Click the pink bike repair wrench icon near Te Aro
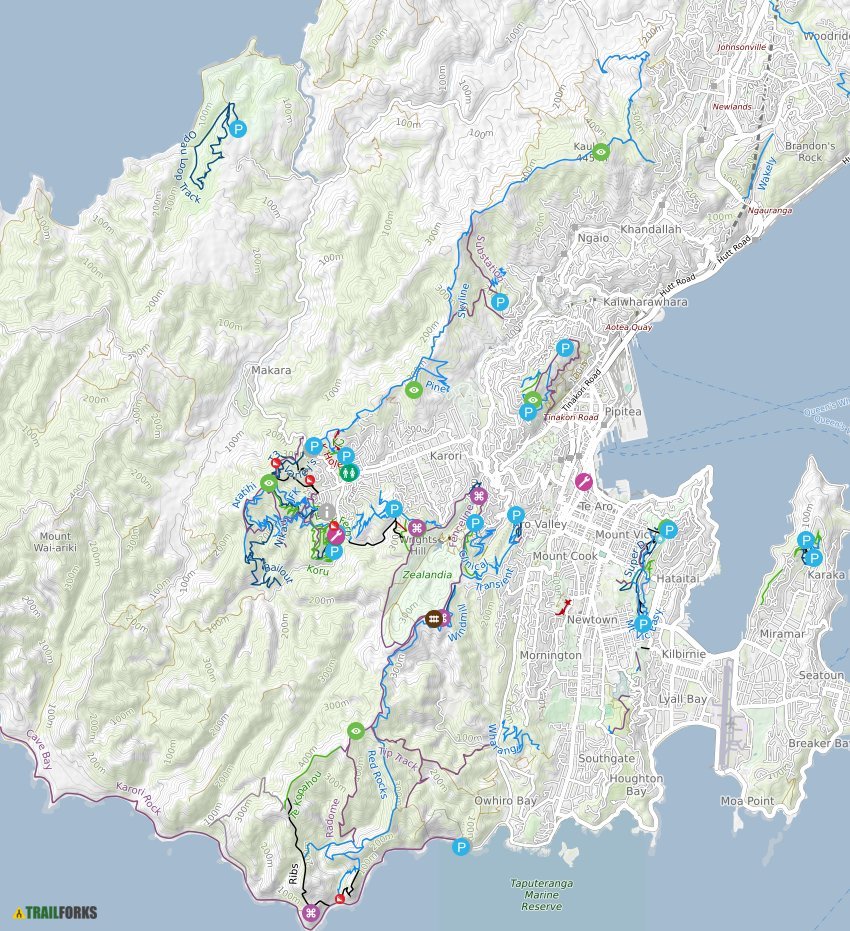 point(586,481)
